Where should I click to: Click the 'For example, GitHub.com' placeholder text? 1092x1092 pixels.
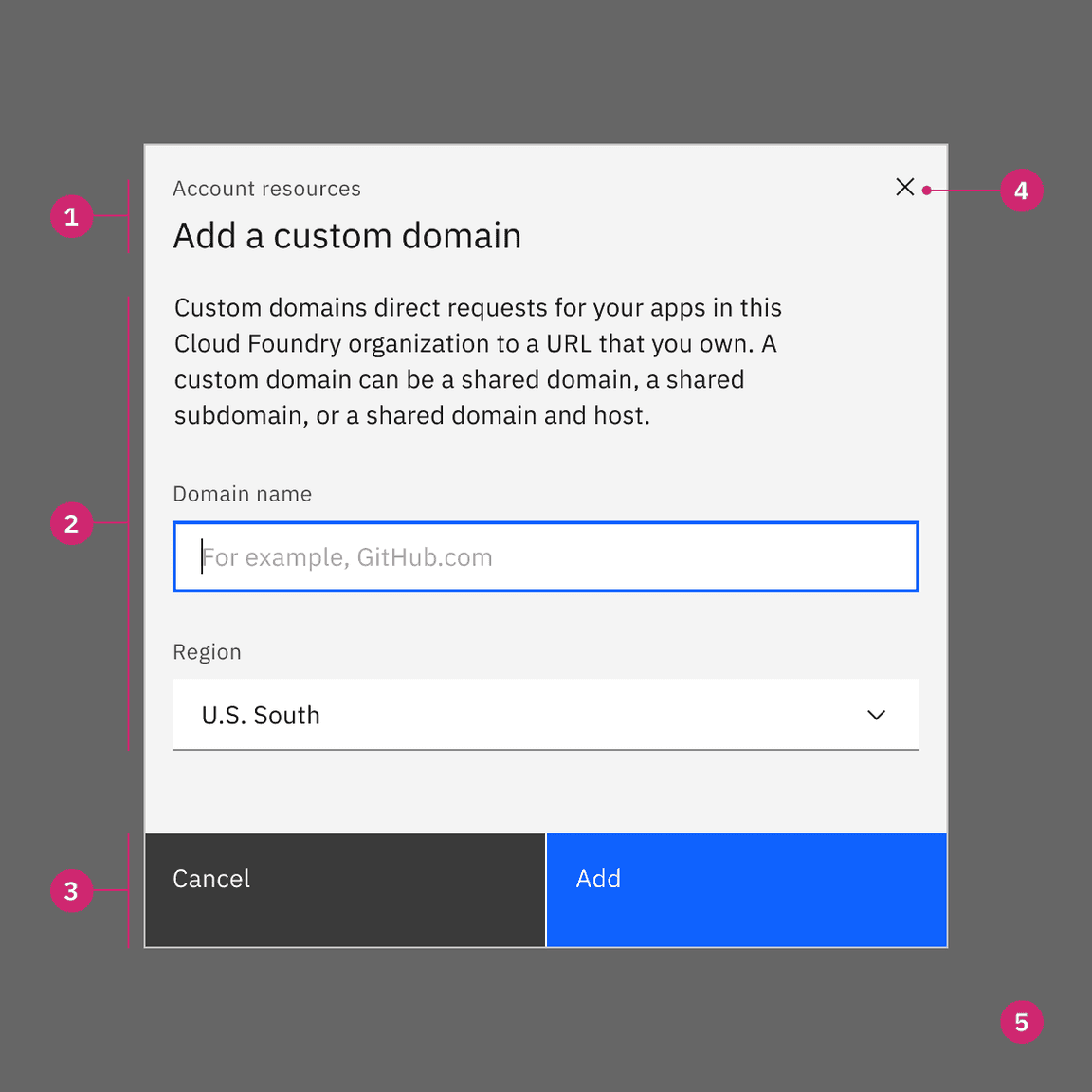click(x=348, y=557)
